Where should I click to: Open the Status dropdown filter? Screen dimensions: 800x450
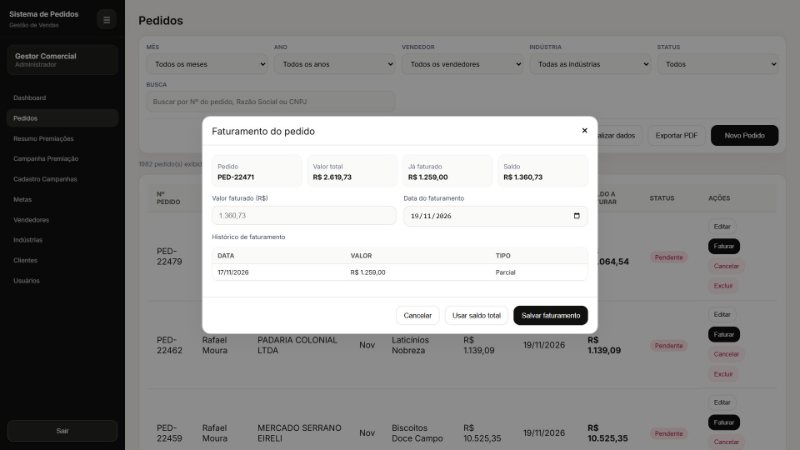718,64
